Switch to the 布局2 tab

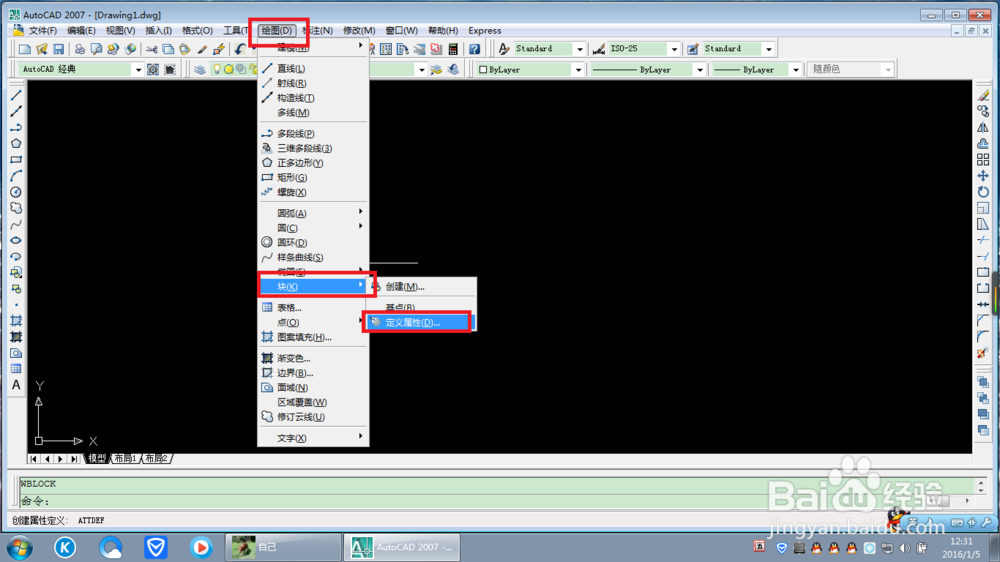pyautogui.click(x=156, y=459)
